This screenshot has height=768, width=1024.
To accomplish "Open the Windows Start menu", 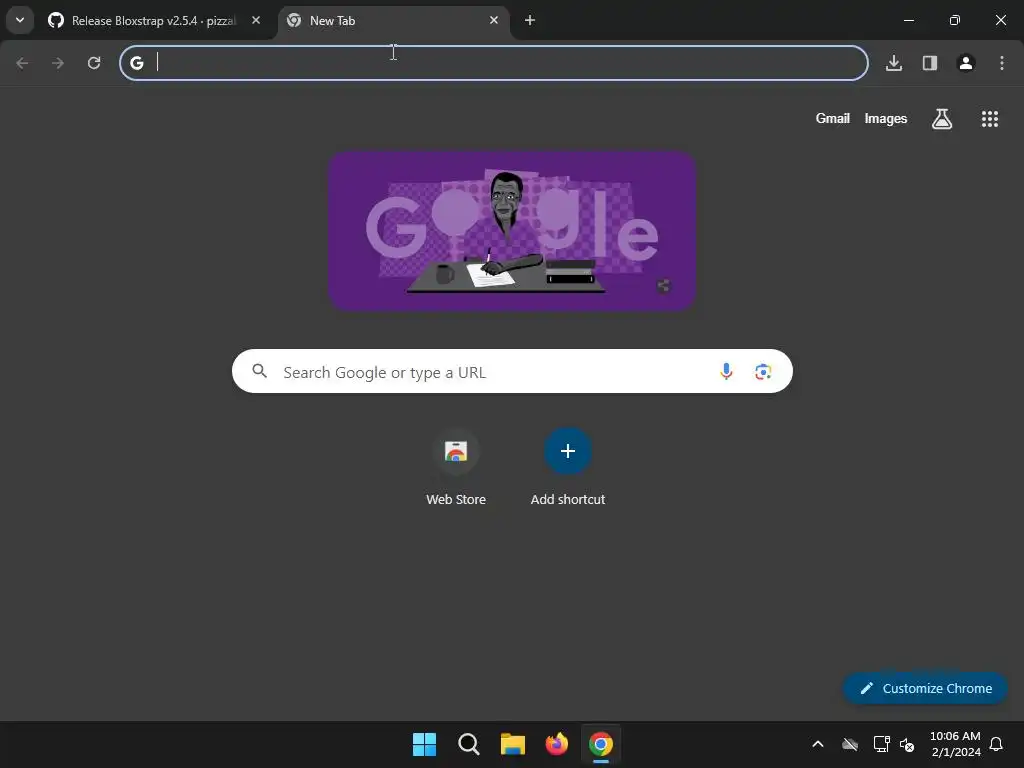I will [424, 744].
